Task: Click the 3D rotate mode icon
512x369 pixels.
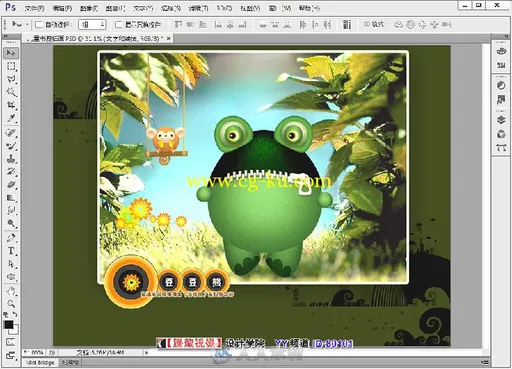Action: coord(398,24)
